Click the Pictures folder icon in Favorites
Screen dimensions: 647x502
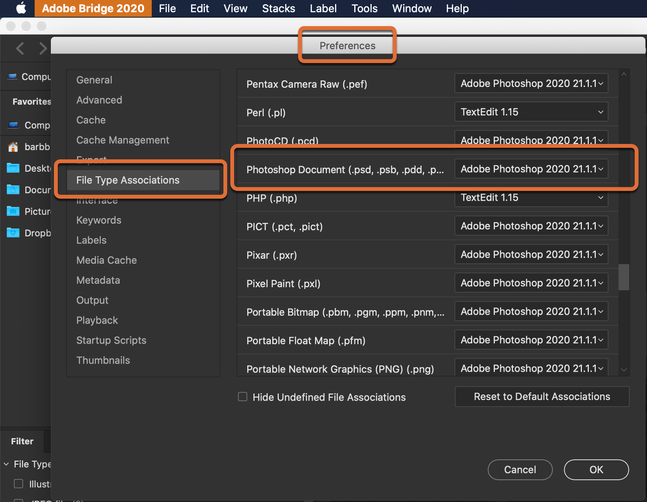click(14, 211)
